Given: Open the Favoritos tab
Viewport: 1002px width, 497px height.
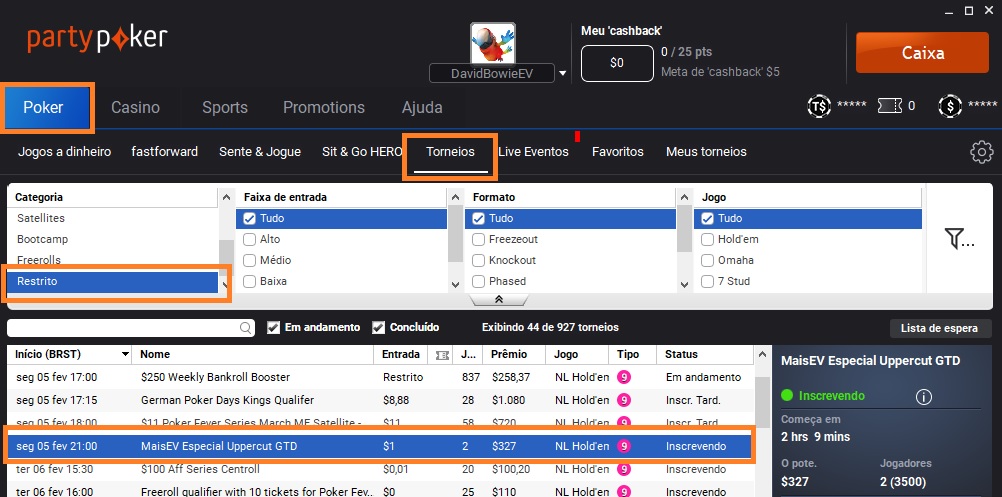Looking at the screenshot, I should (617, 152).
